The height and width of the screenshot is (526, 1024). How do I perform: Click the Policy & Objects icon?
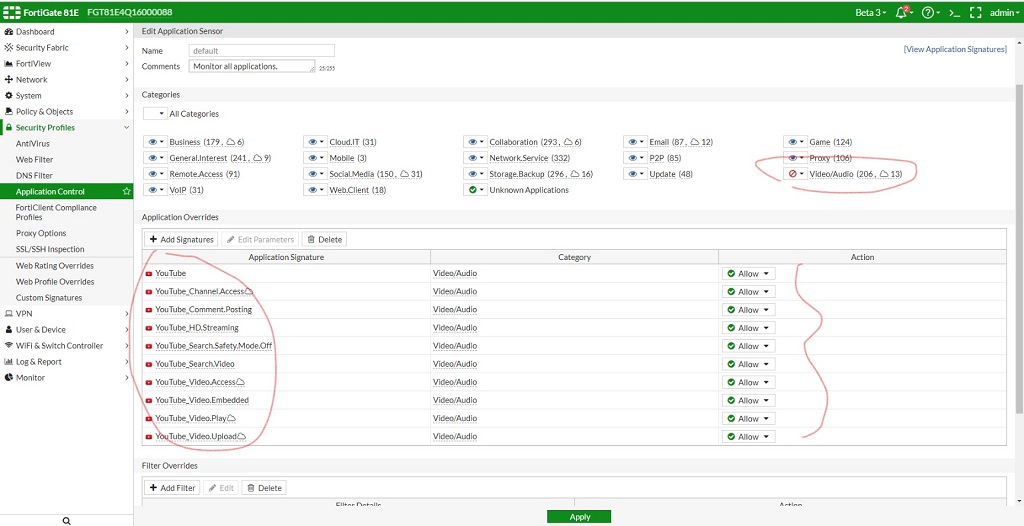coord(8,112)
